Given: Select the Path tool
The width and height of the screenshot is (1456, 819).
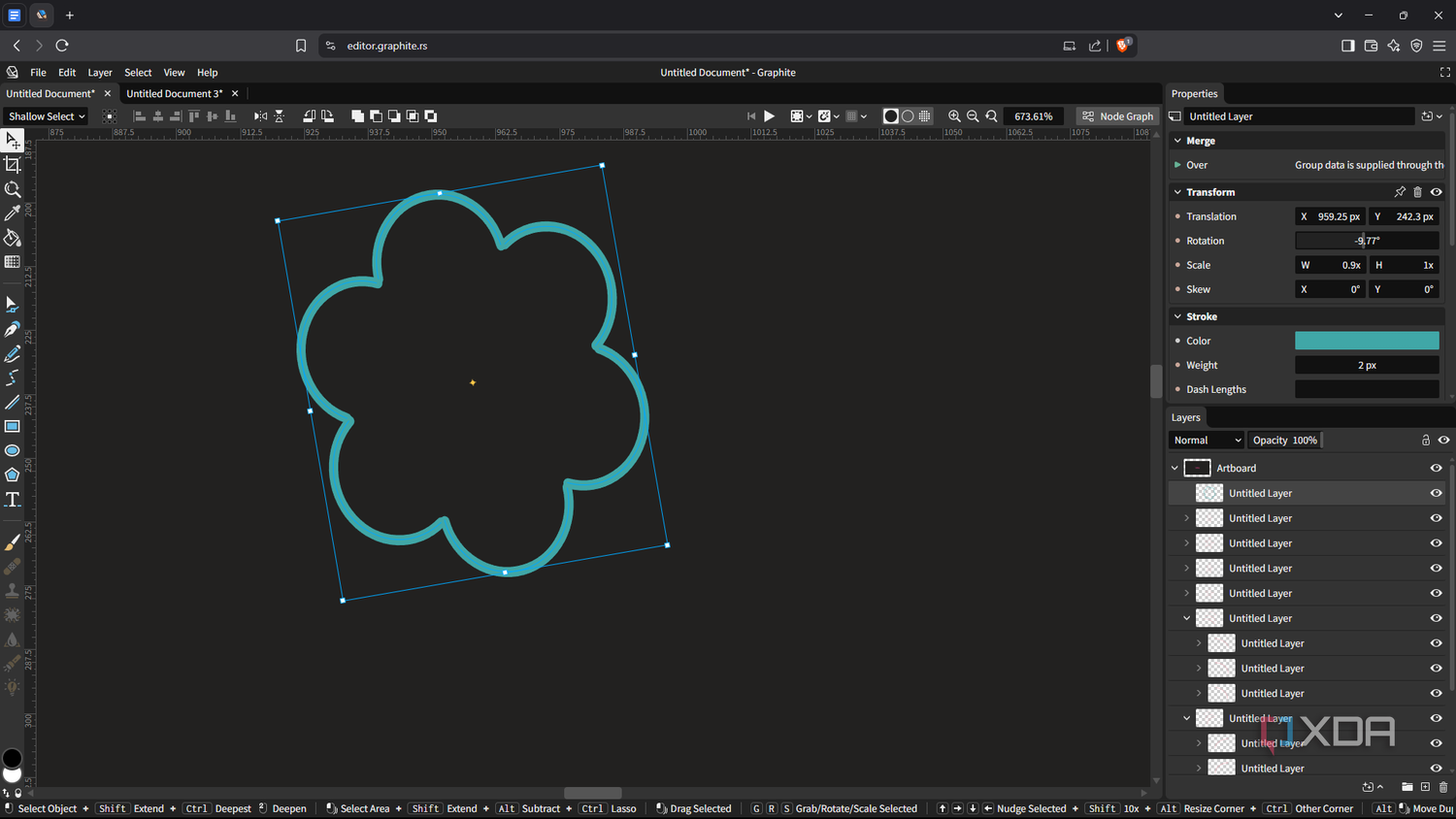Looking at the screenshot, I should (13, 305).
